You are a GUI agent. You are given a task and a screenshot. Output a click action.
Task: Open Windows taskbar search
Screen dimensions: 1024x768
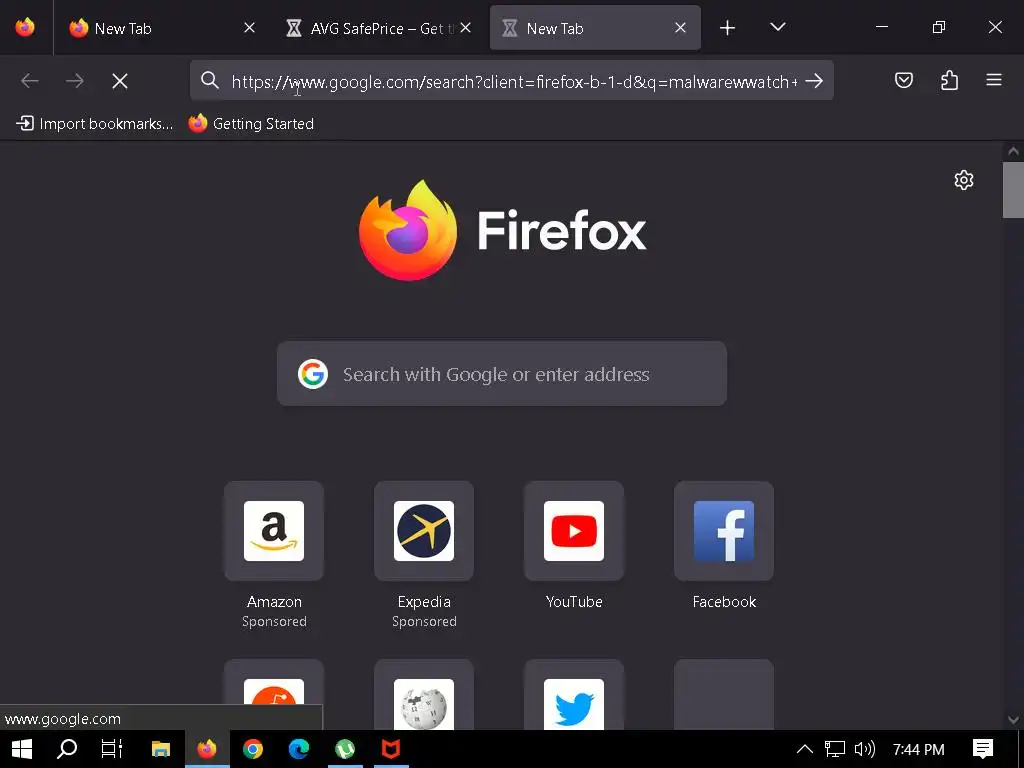coord(67,749)
